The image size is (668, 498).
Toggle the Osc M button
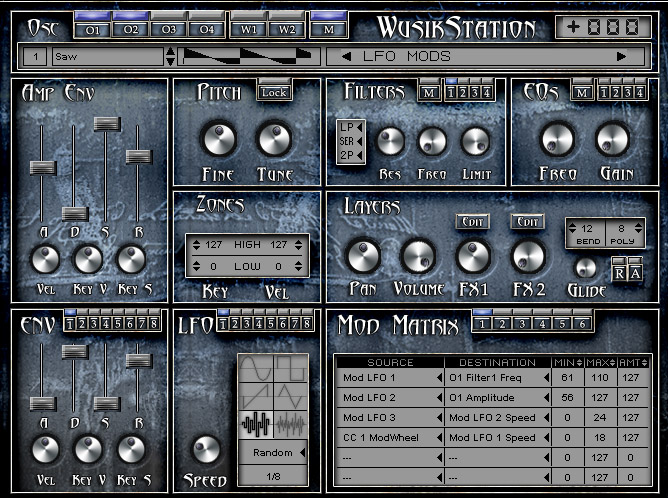[328, 25]
